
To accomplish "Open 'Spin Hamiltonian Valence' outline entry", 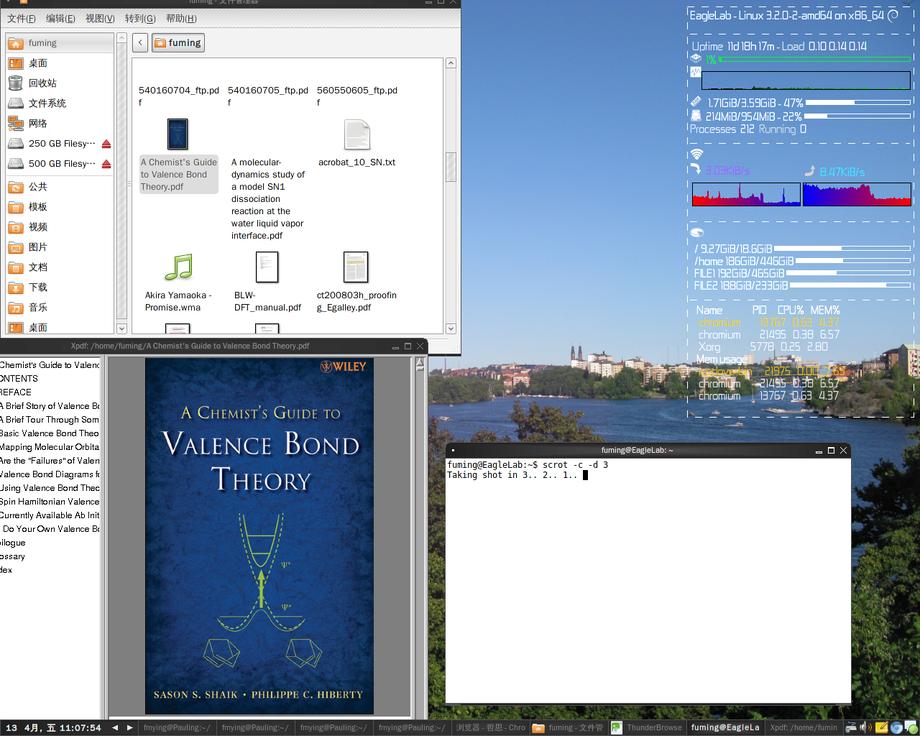I will coord(50,501).
